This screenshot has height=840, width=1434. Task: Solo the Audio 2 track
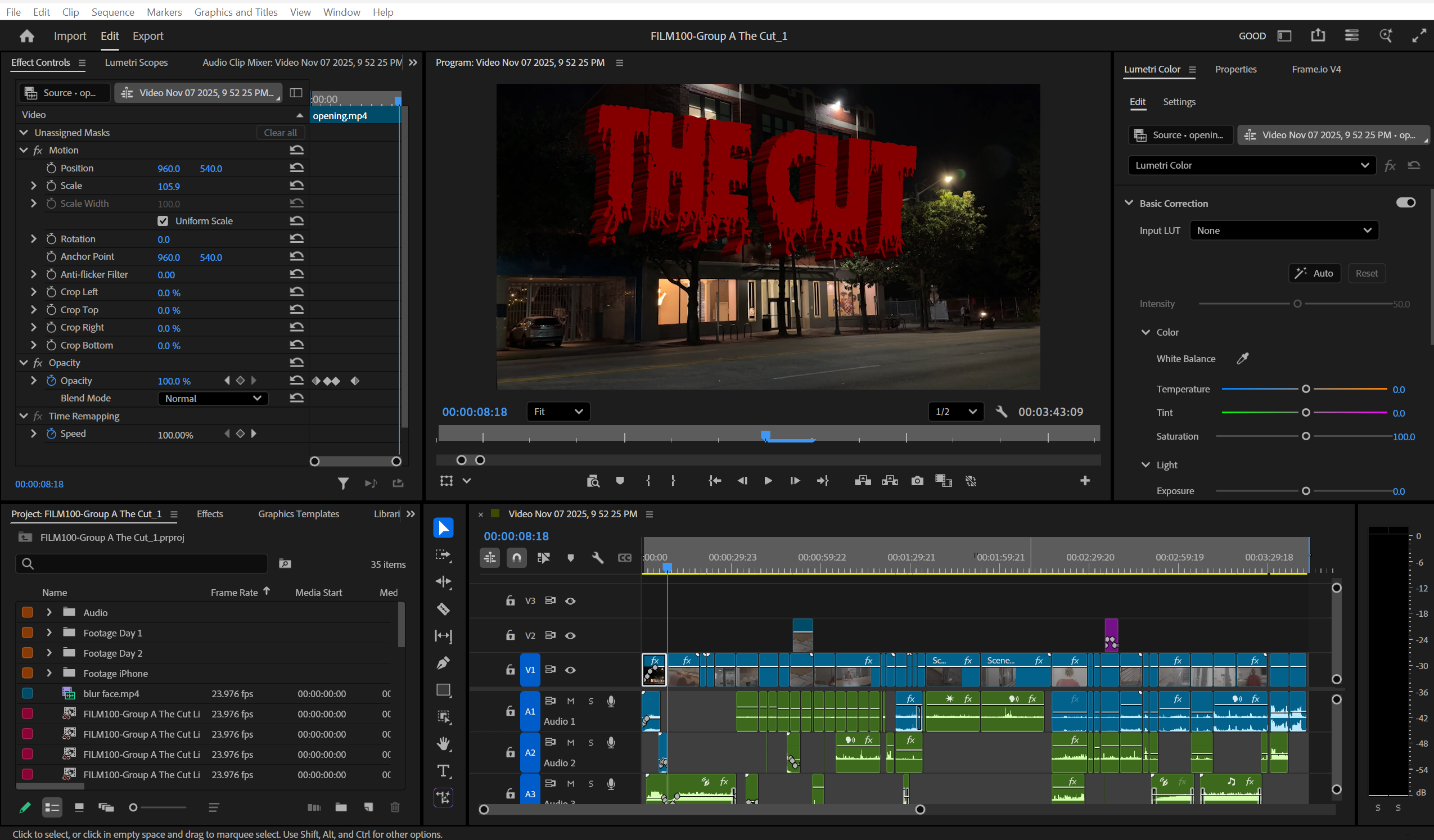[590, 743]
